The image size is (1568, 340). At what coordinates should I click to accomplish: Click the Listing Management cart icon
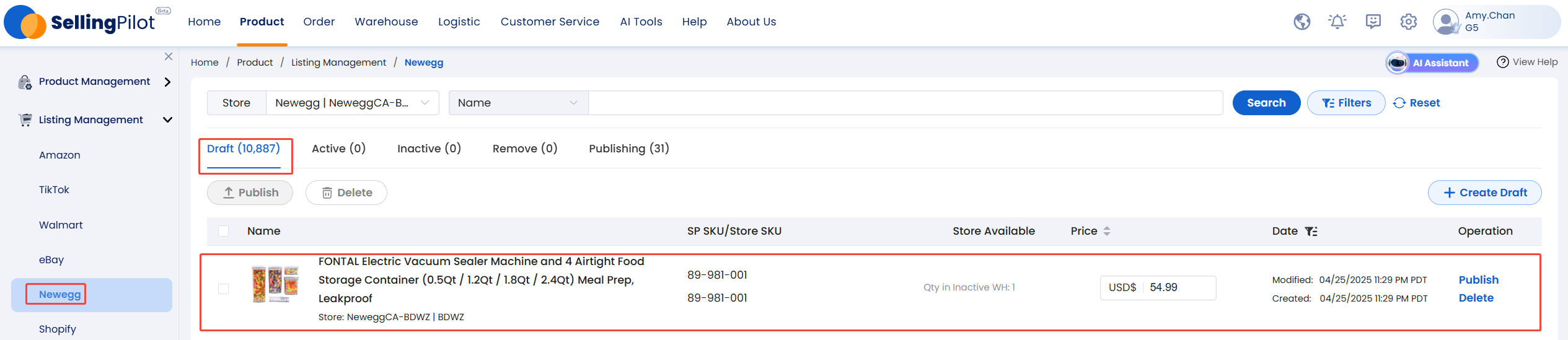tap(25, 120)
